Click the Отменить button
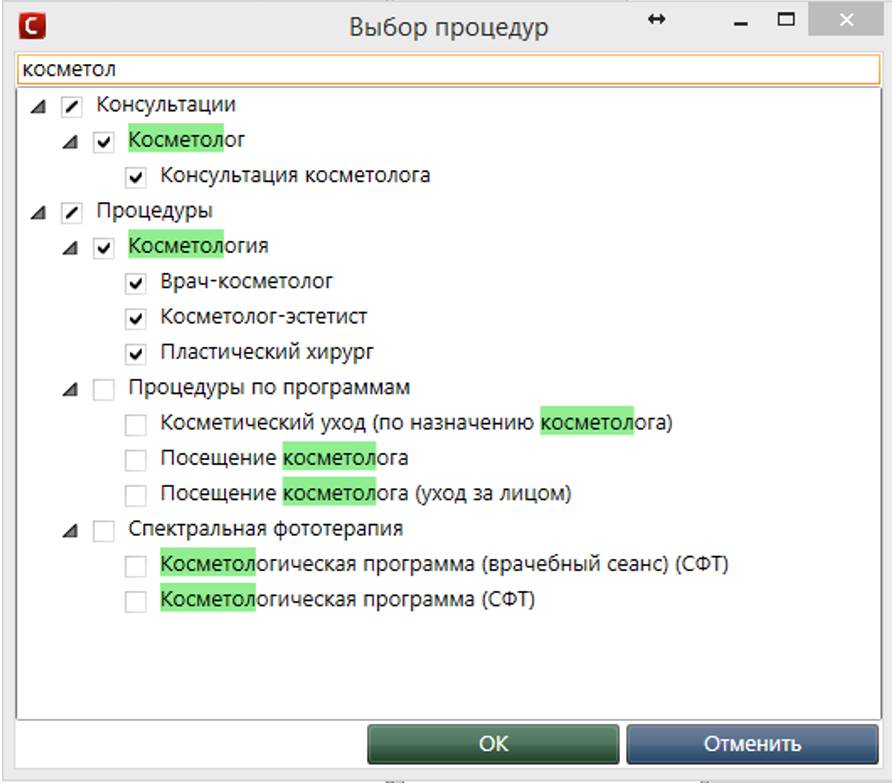This screenshot has width=892, height=784. pos(752,744)
